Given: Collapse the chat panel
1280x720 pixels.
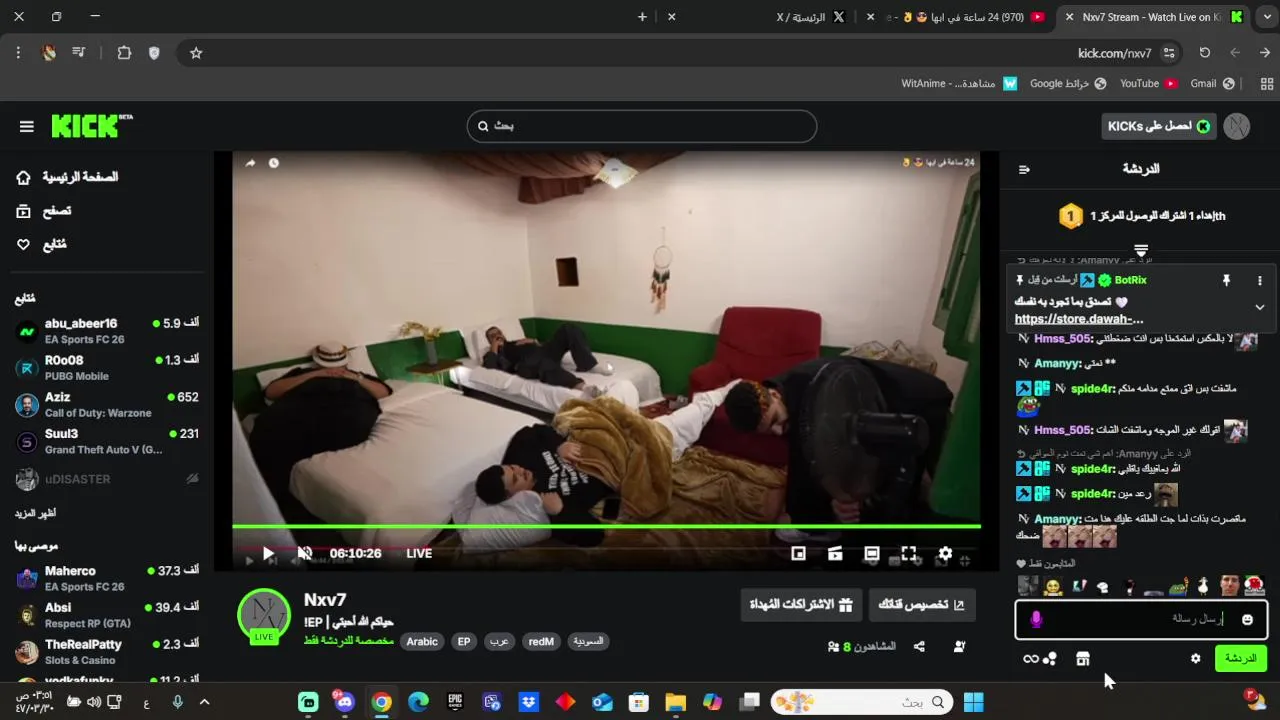Looking at the screenshot, I should (1024, 169).
